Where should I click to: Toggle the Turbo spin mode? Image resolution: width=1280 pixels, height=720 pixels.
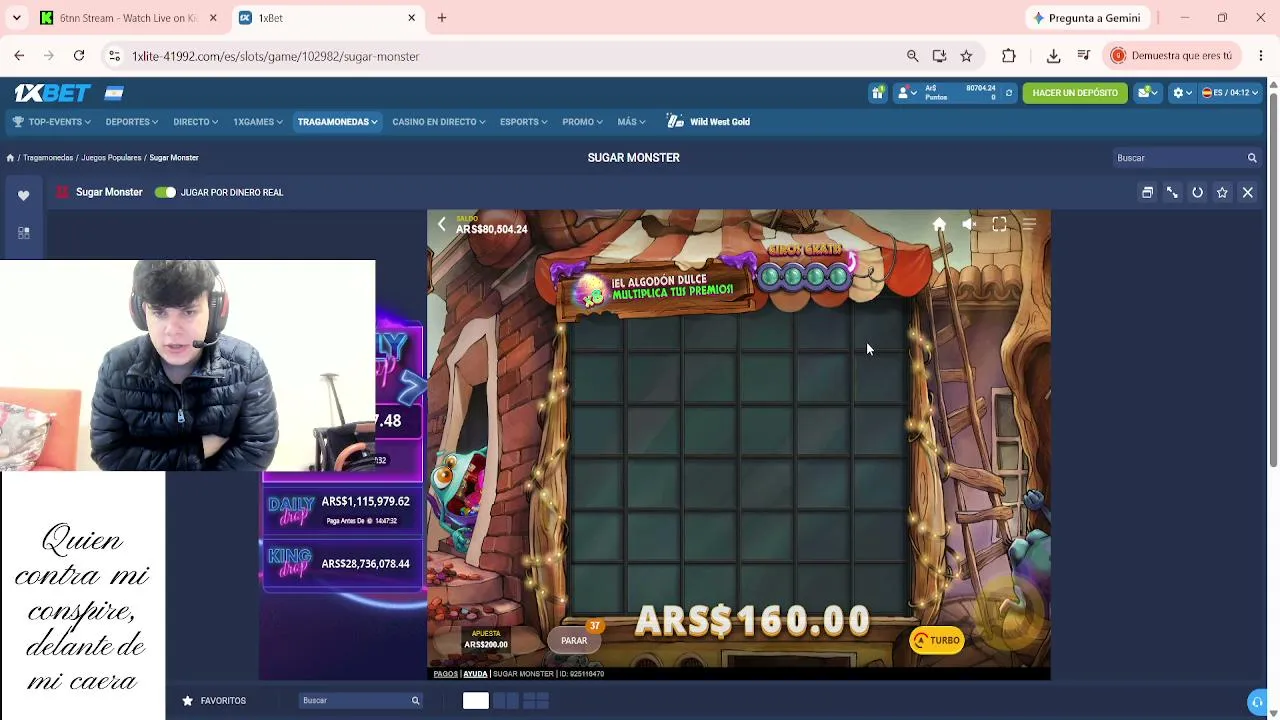[x=937, y=641]
